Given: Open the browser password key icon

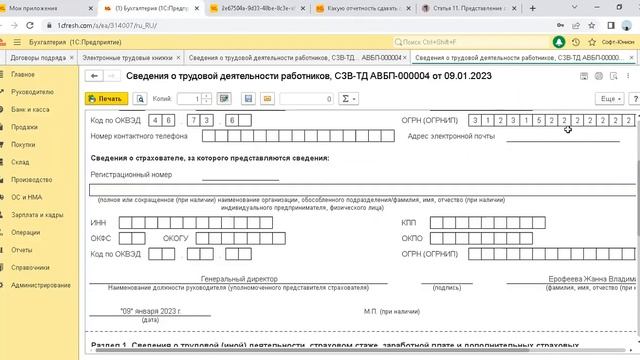Looking at the screenshot, I should click(x=560, y=25).
